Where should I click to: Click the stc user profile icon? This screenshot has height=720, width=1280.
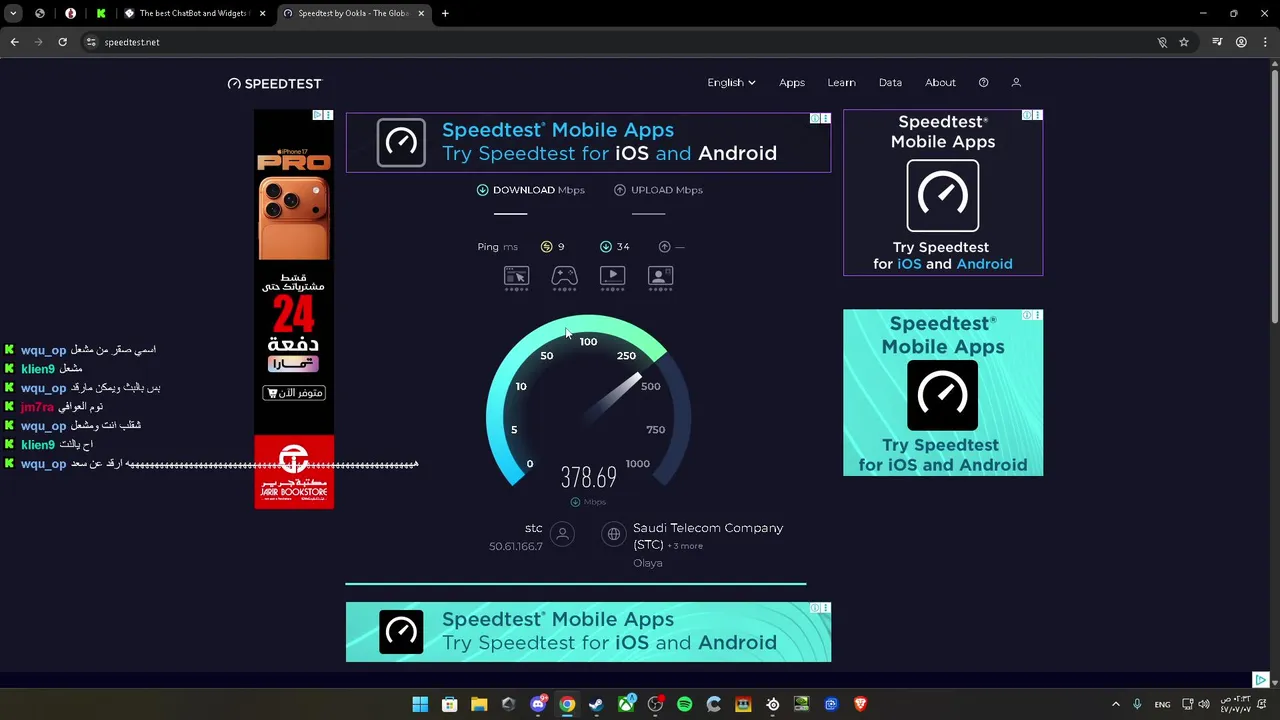562,535
